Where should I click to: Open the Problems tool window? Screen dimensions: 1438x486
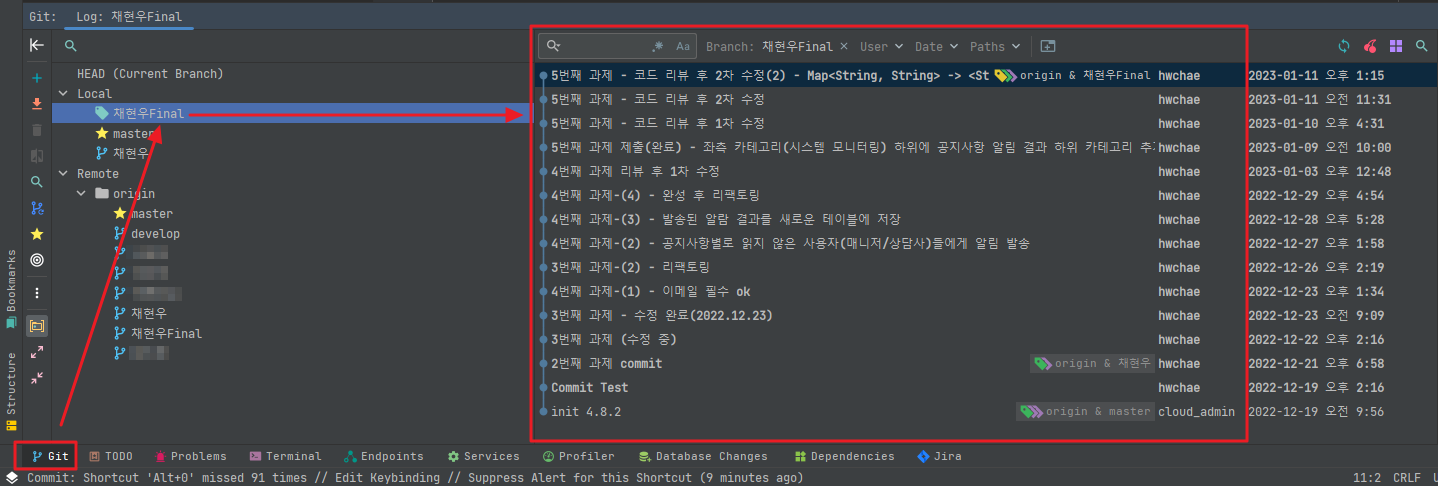[190, 456]
